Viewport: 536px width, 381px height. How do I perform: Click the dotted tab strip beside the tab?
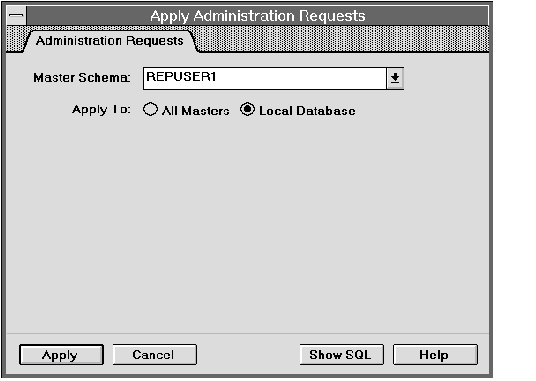click(x=343, y=38)
